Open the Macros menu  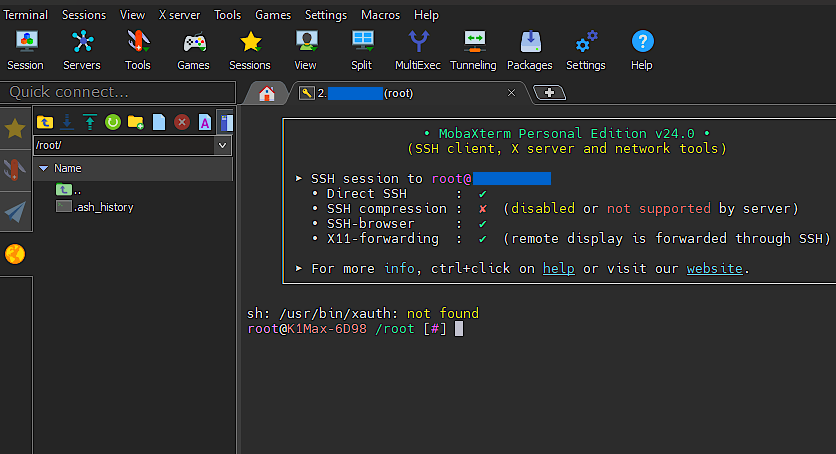pyautogui.click(x=380, y=15)
